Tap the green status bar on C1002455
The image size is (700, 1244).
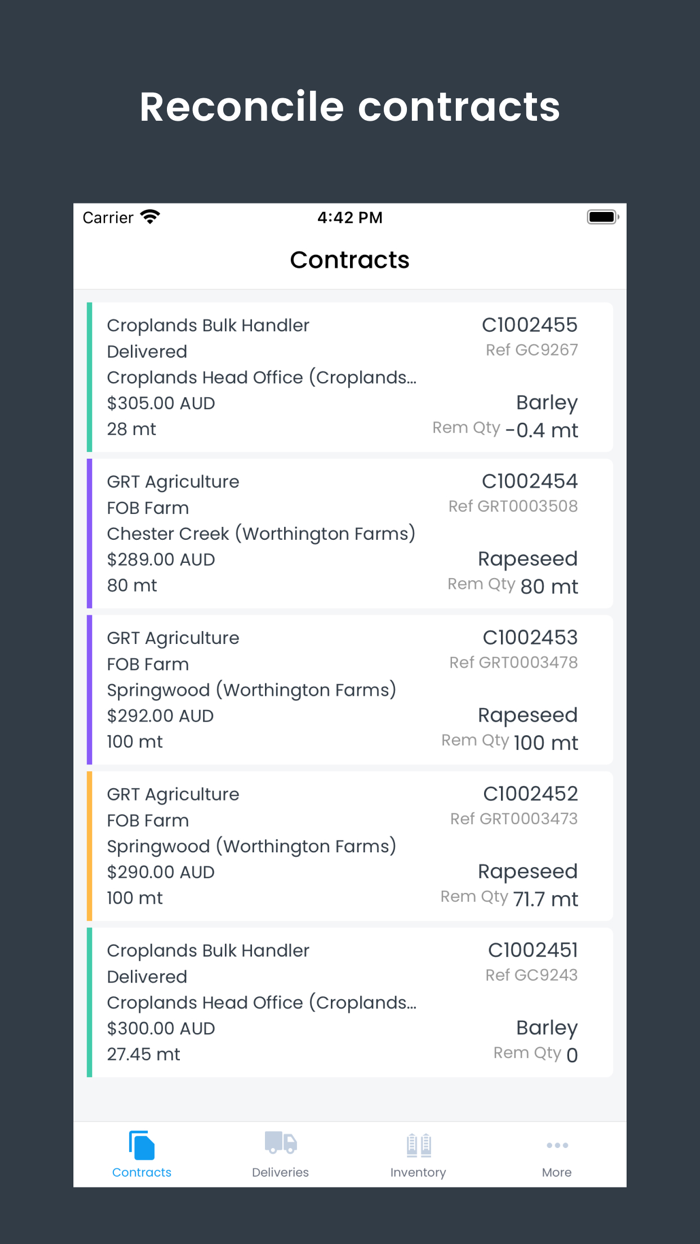[90, 377]
